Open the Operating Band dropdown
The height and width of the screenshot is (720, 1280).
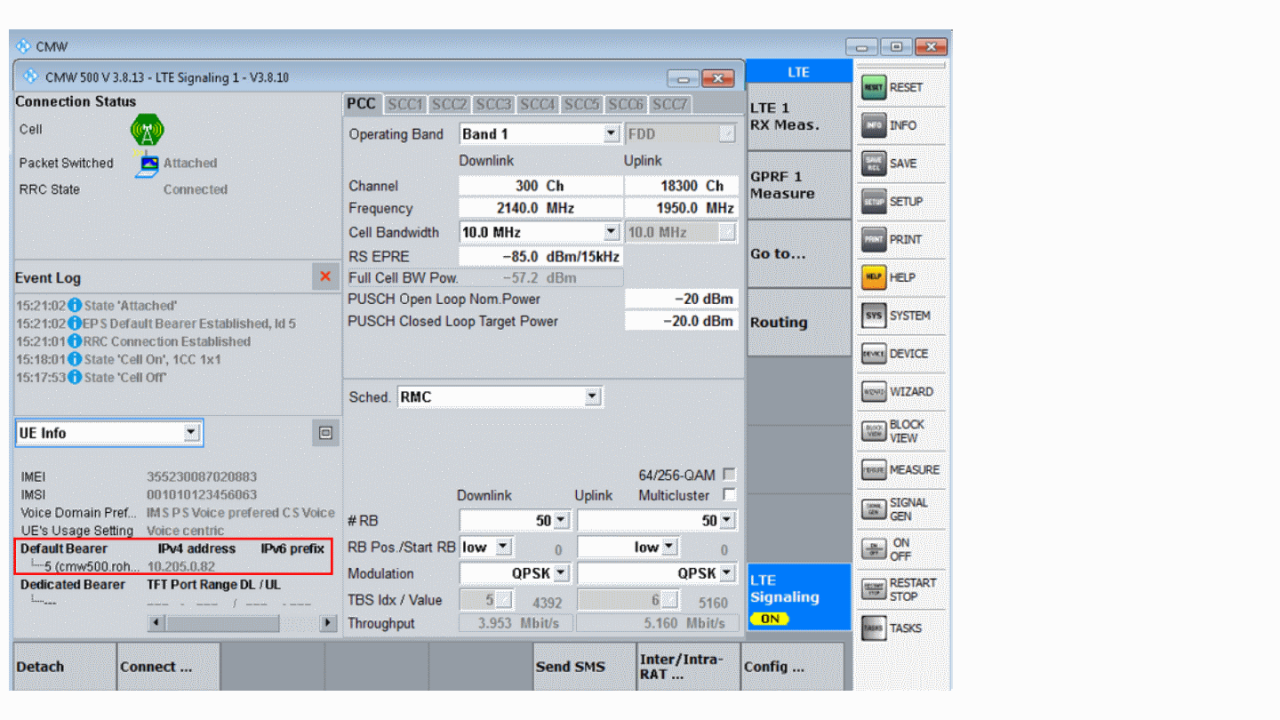click(611, 134)
